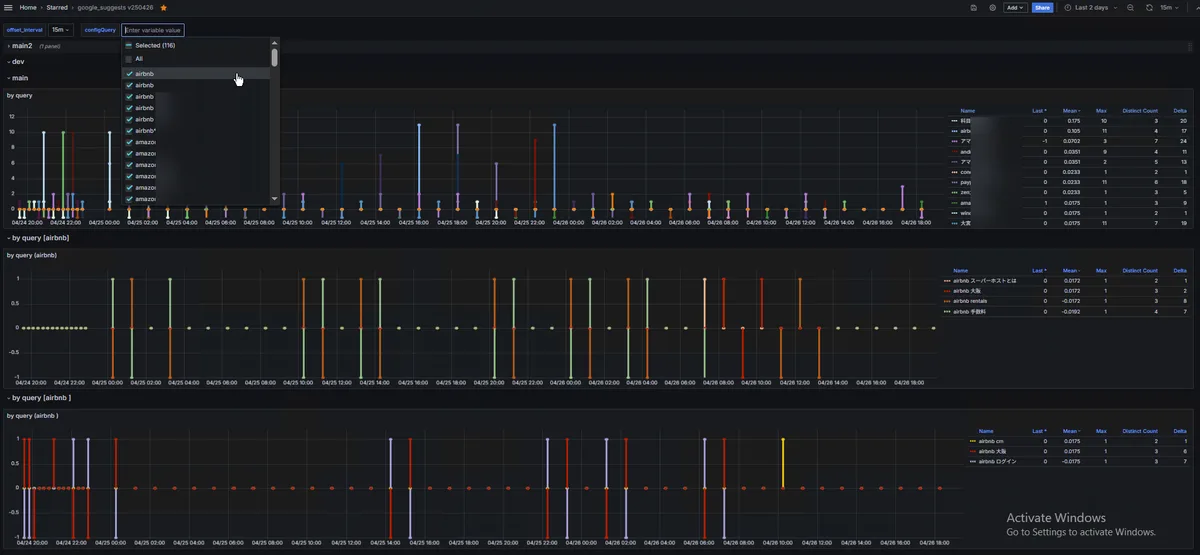Open dashboard settings gear icon
The image size is (1200, 555).
pos(992,7)
